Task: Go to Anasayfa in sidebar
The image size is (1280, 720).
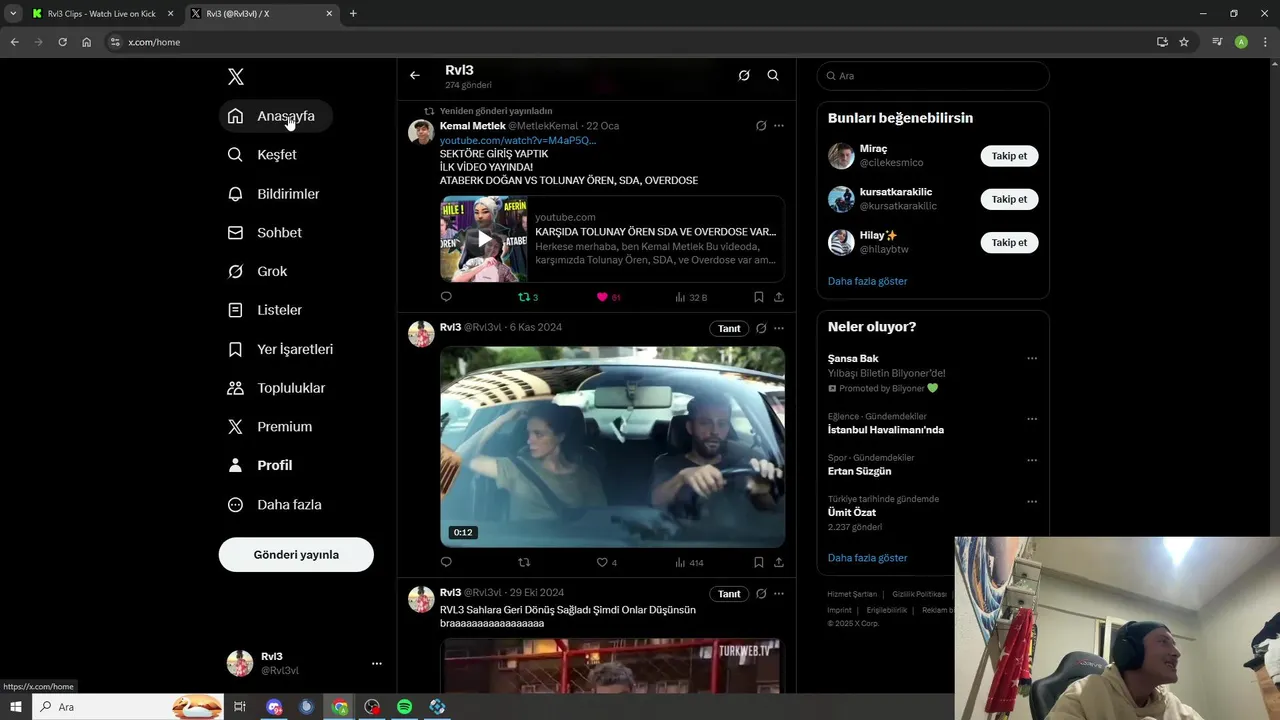Action: pyautogui.click(x=275, y=116)
